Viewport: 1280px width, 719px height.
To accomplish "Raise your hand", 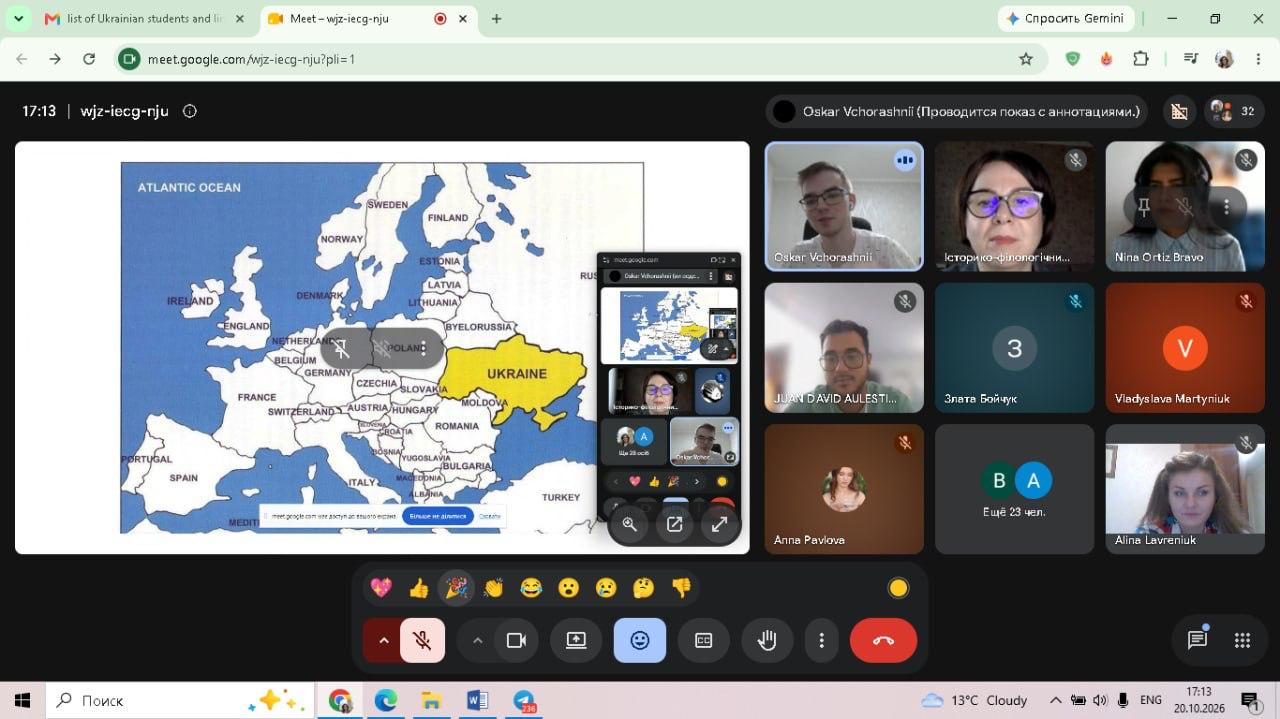I will (x=767, y=641).
